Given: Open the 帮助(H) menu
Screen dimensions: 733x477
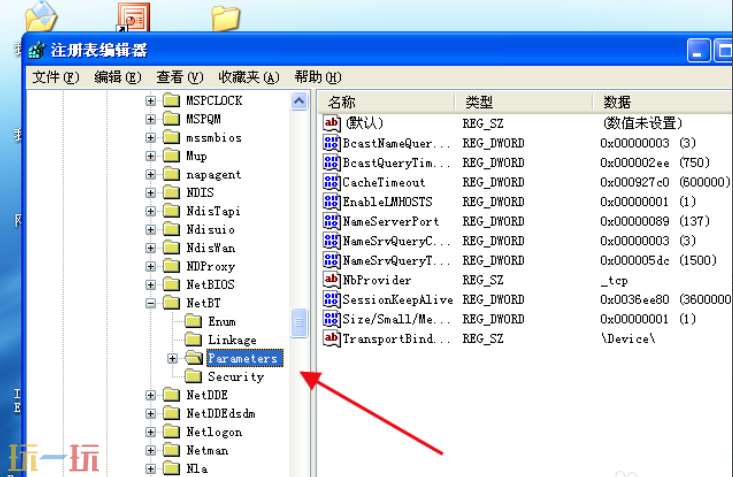Looking at the screenshot, I should (x=318, y=77).
